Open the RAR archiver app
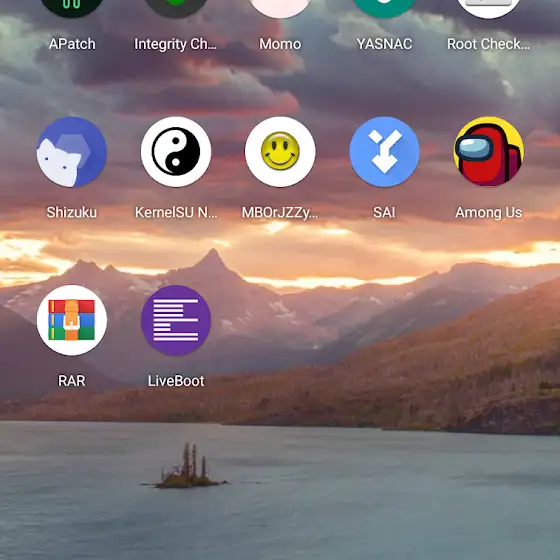This screenshot has height=560, width=560. pyautogui.click(x=72, y=320)
